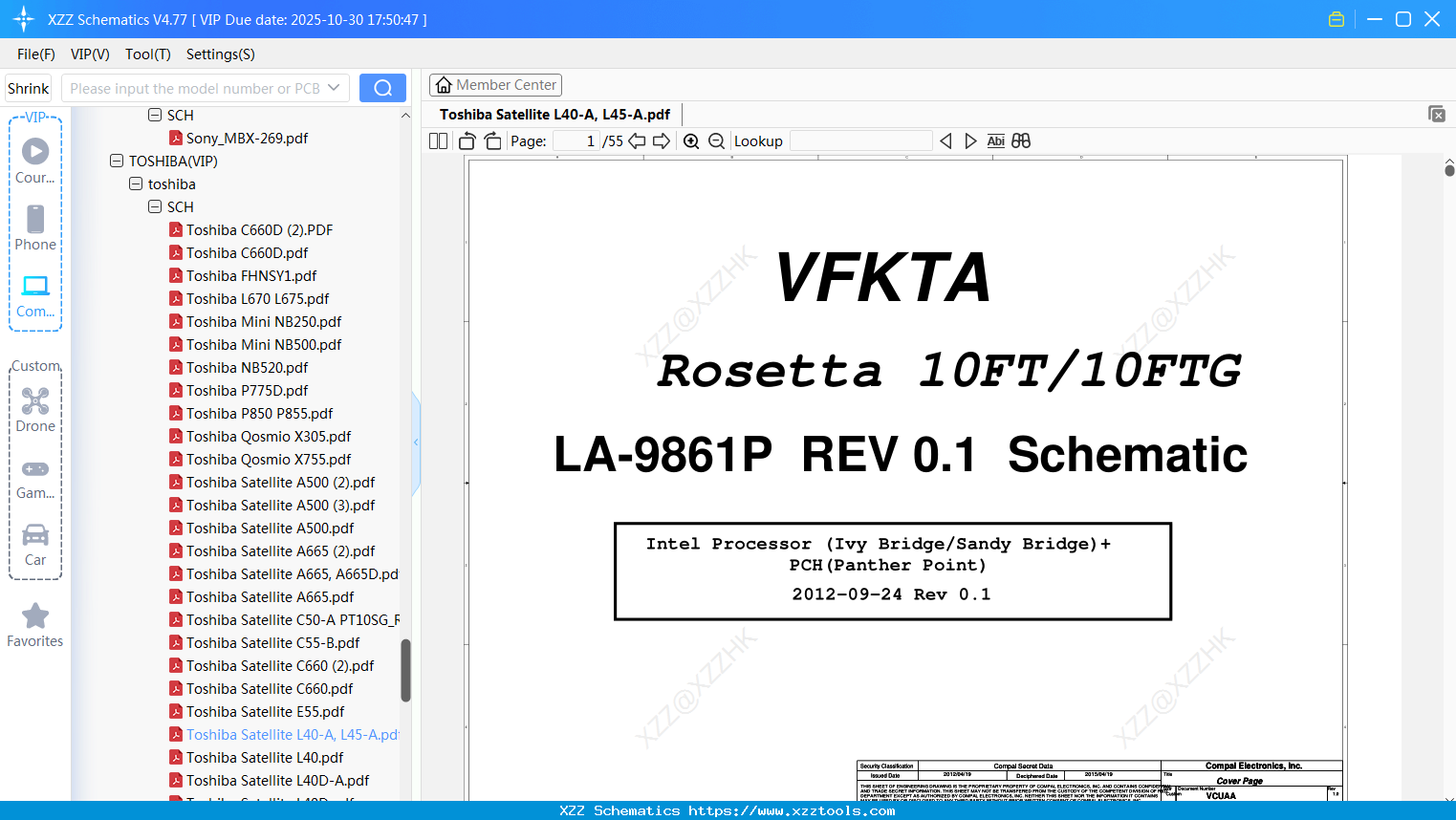
Task: Click the file tree scroll-up arrow
Action: (405, 116)
